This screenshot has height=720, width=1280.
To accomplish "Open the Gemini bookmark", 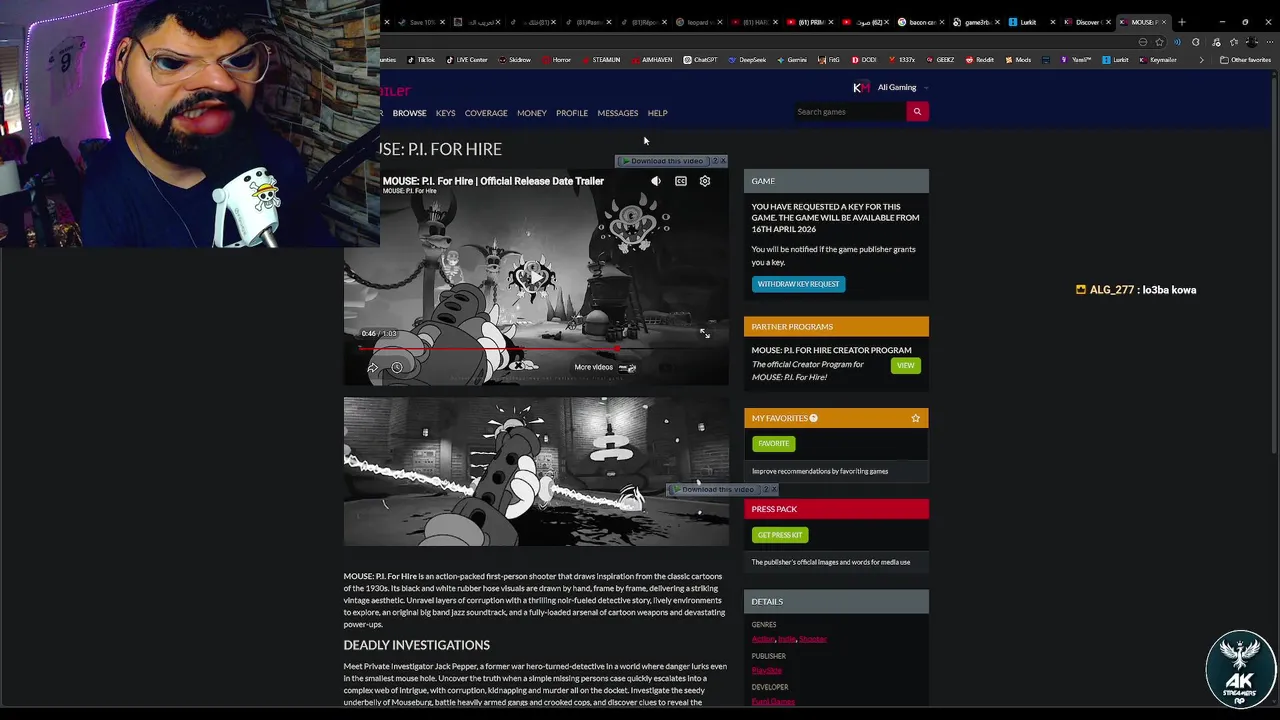I will (791, 60).
